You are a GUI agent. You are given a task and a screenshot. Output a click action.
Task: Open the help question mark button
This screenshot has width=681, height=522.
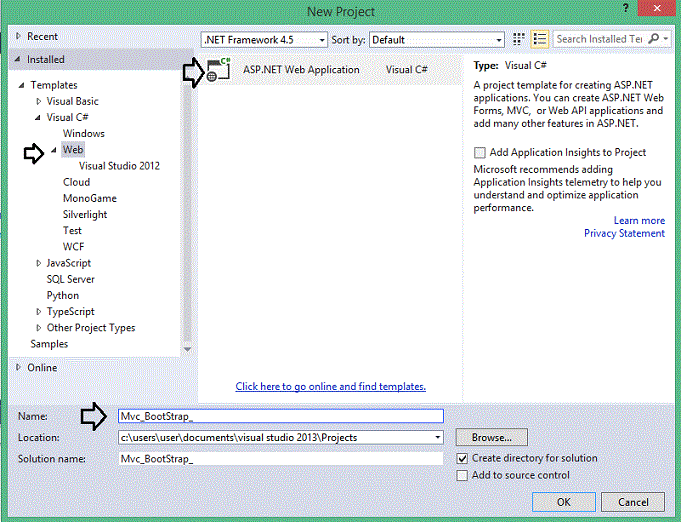(625, 8)
